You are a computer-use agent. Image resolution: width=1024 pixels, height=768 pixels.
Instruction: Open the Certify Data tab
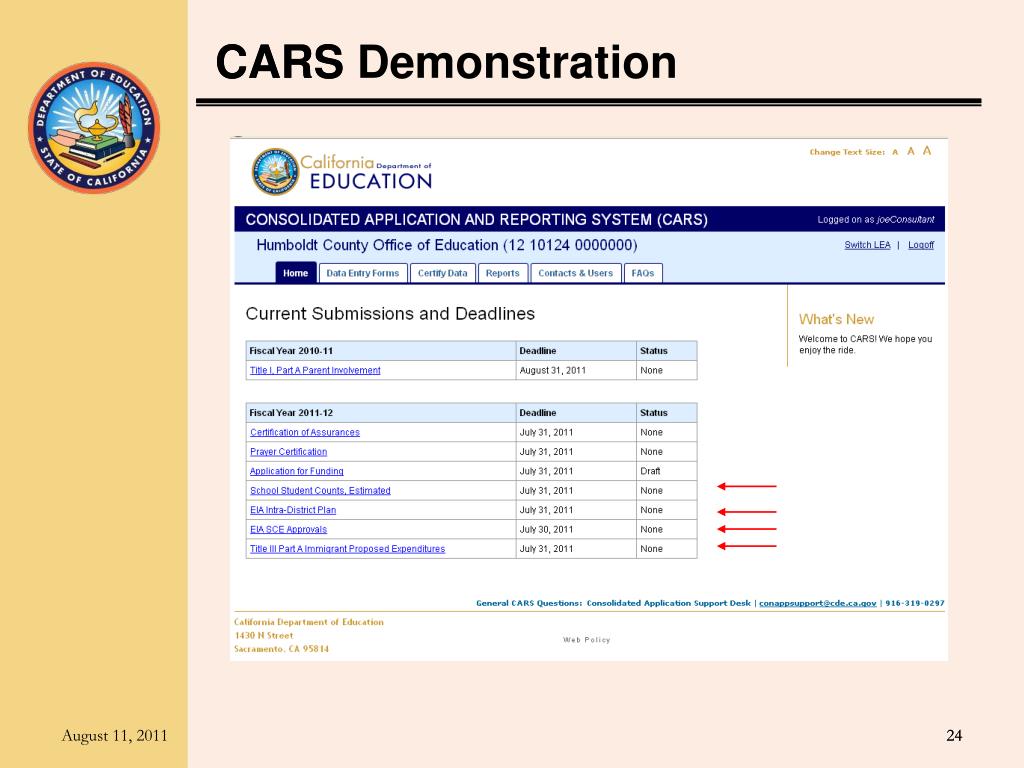(x=443, y=273)
